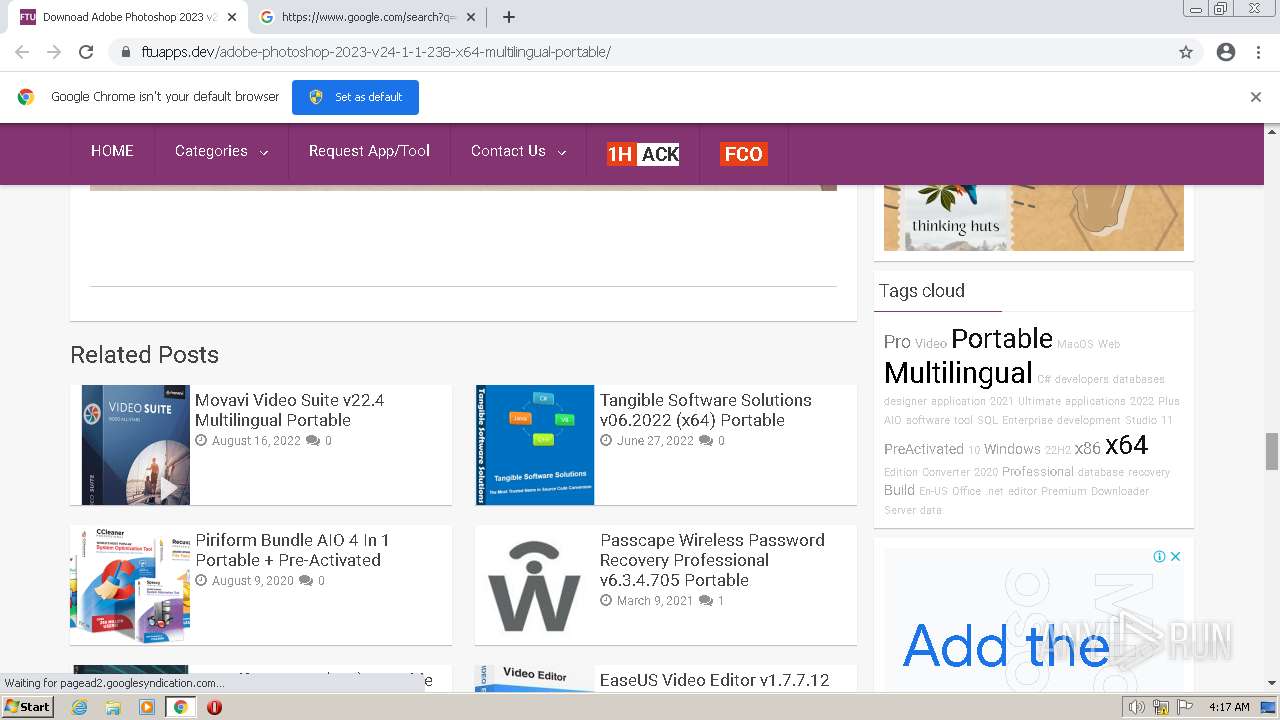1280x720 pixels.
Task: Click the Movavi Video Suite thumbnail
Action: pyautogui.click(x=136, y=445)
